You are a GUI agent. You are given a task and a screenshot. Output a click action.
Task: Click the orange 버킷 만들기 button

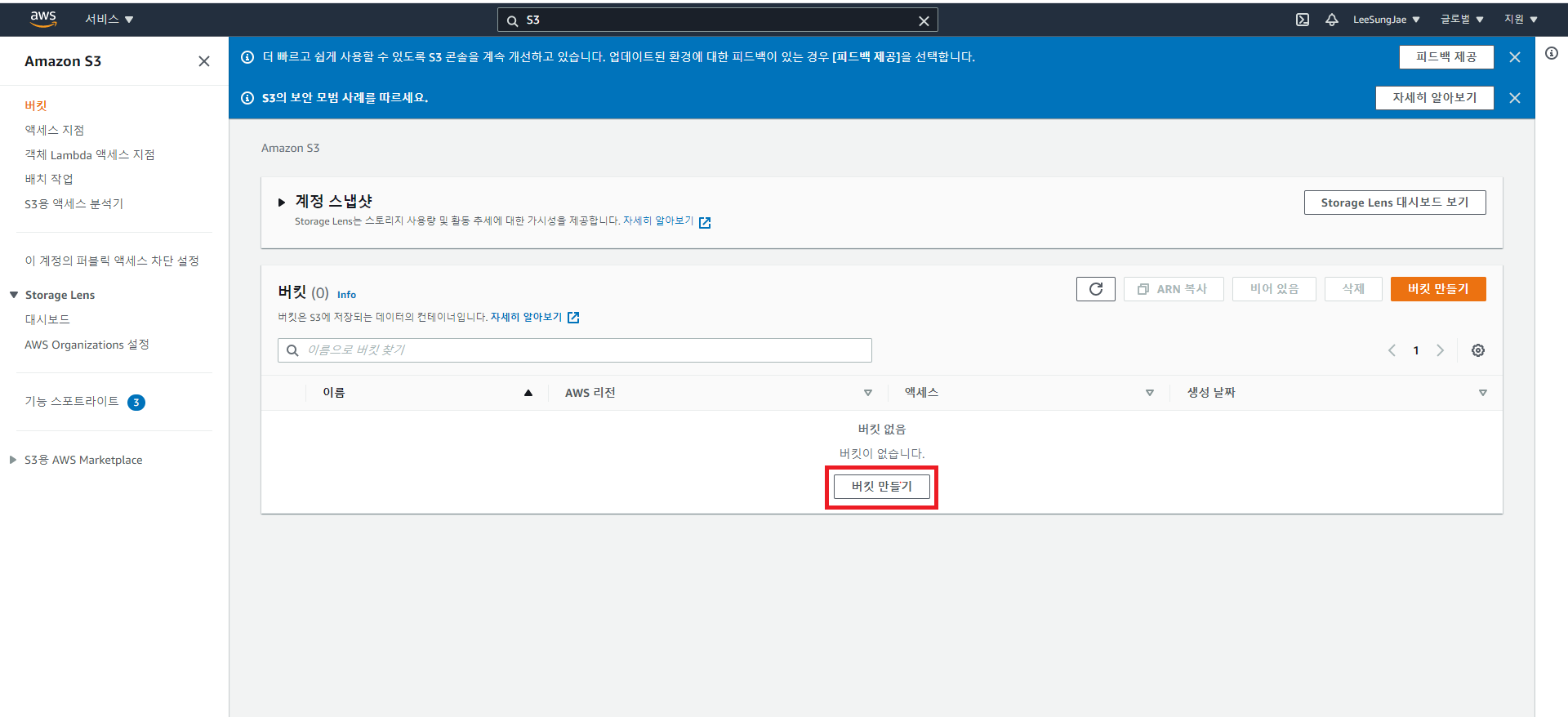[x=1438, y=289]
